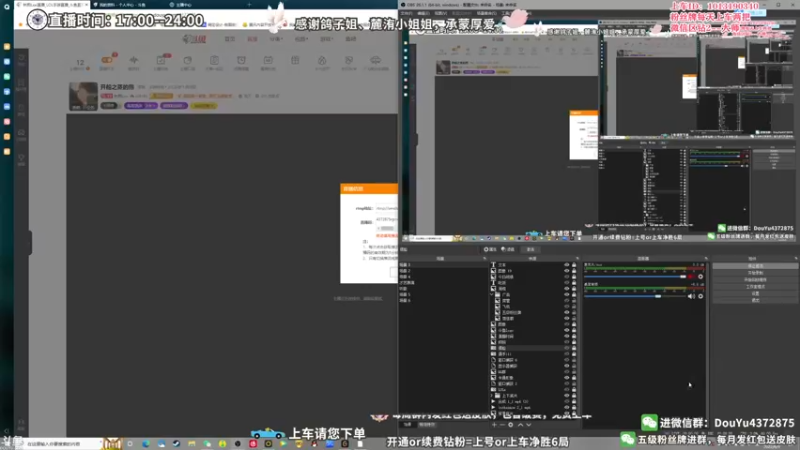800x450 pixels.
Task: Open 滤镜 for the selected source
Action: coord(508,249)
